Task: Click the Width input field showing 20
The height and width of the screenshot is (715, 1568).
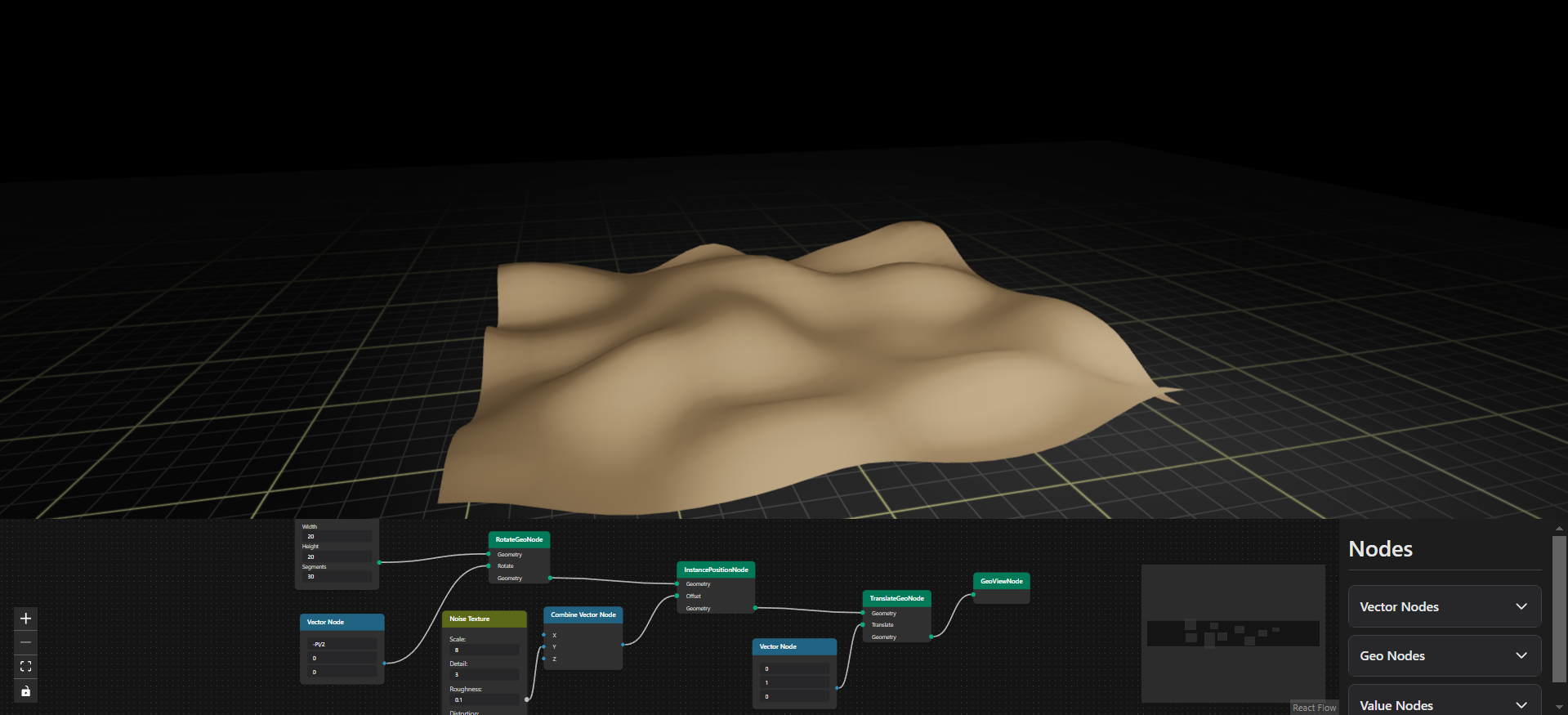Action: pyautogui.click(x=338, y=537)
